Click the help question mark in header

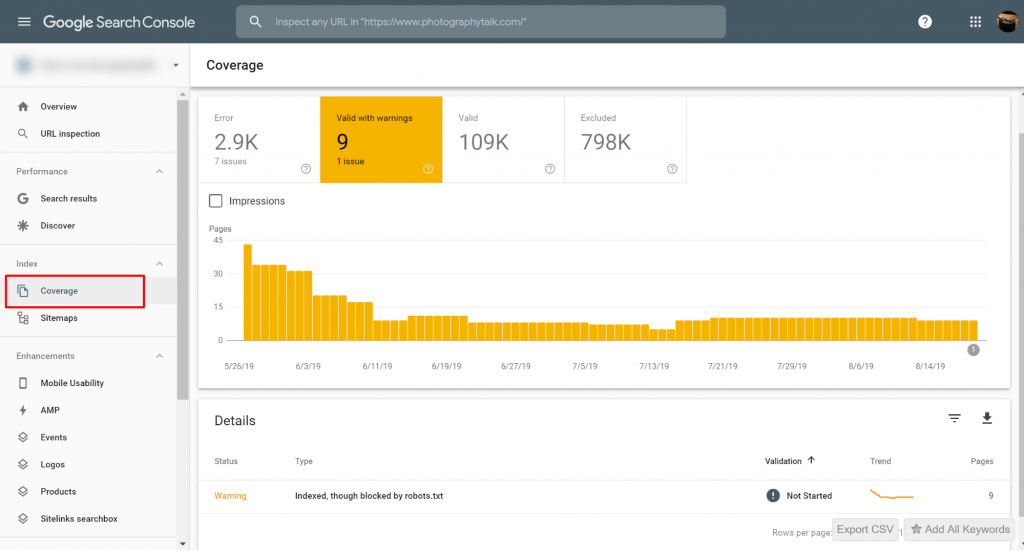click(x=925, y=22)
